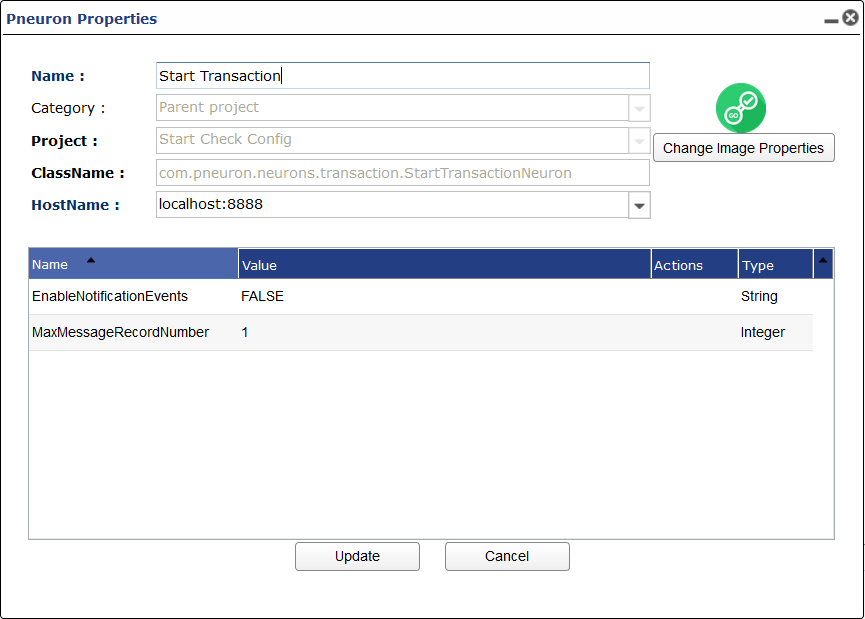Click the green Start Transaction neuron icon
This screenshot has width=865, height=619.
(740, 108)
